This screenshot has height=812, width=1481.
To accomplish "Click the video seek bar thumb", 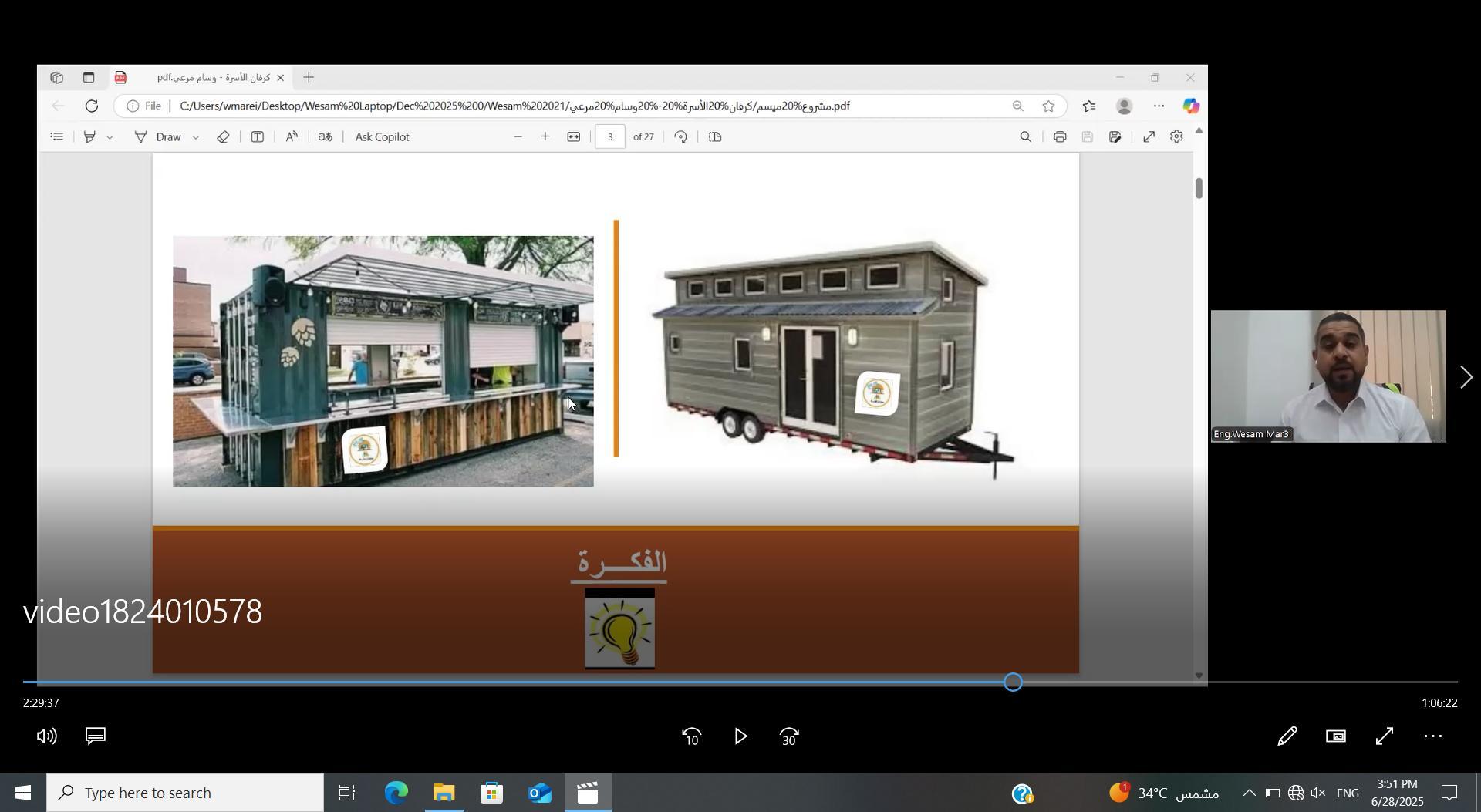I will (1013, 682).
